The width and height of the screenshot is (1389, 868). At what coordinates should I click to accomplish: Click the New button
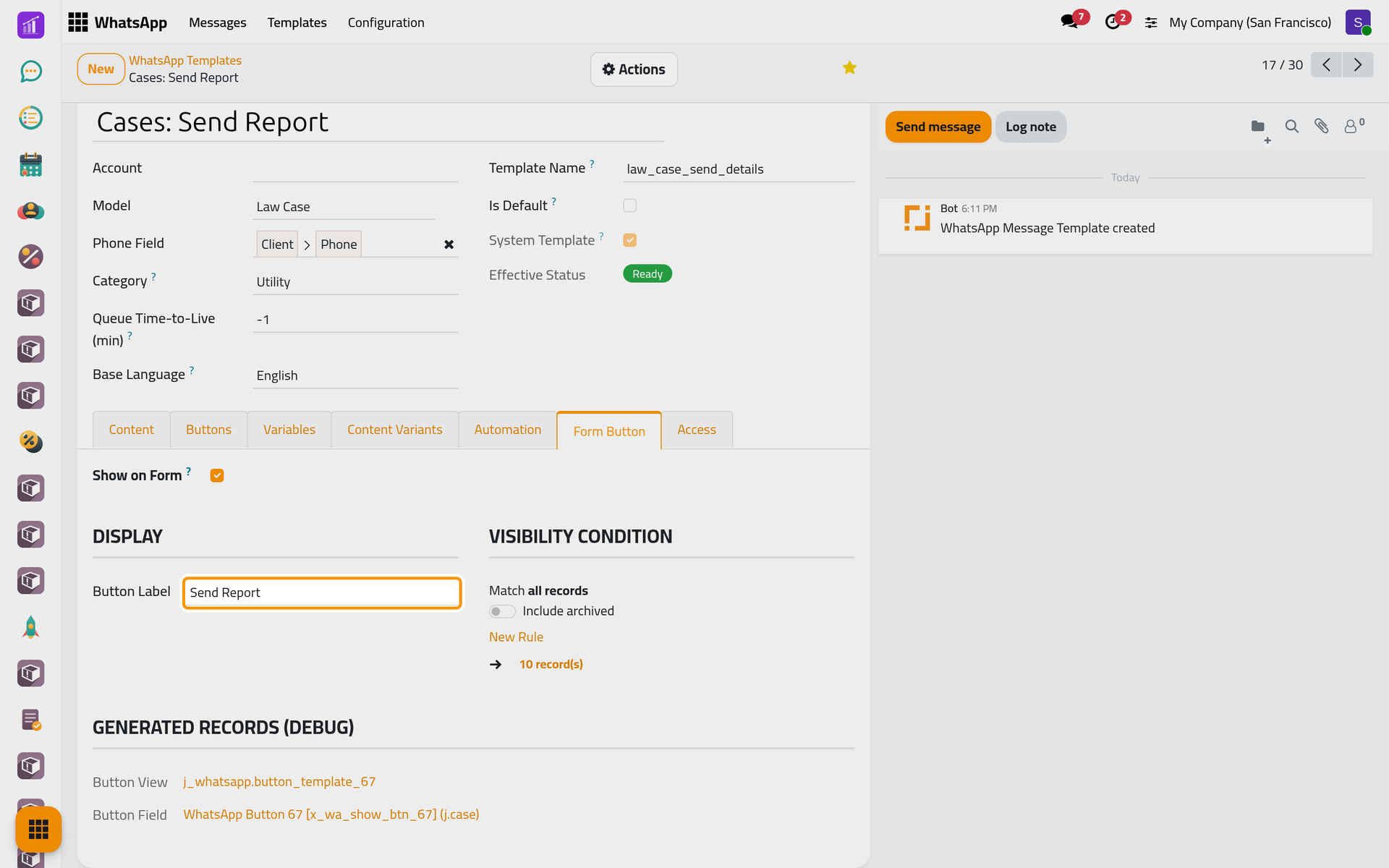(x=101, y=69)
